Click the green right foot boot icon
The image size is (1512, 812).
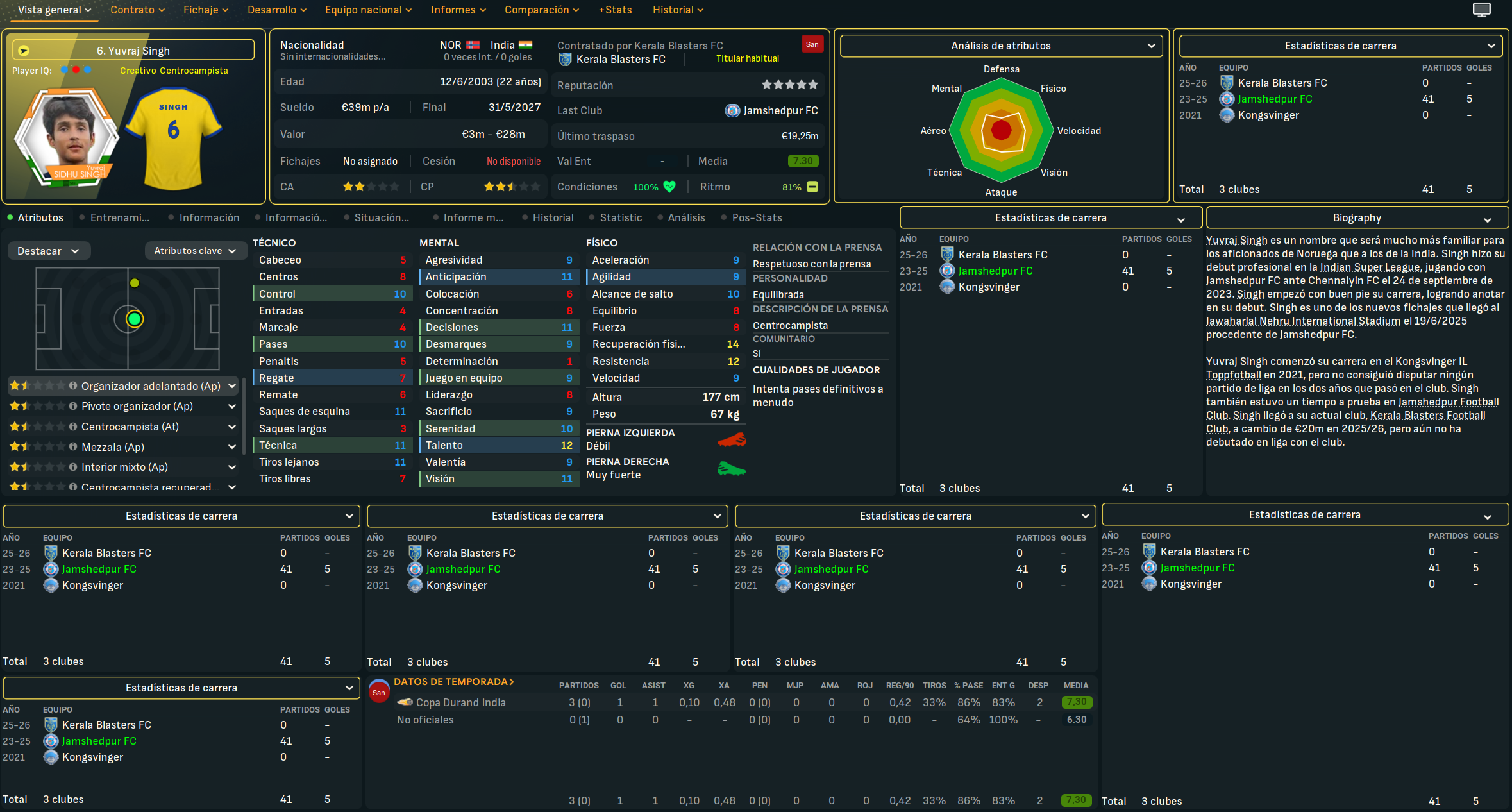(731, 469)
